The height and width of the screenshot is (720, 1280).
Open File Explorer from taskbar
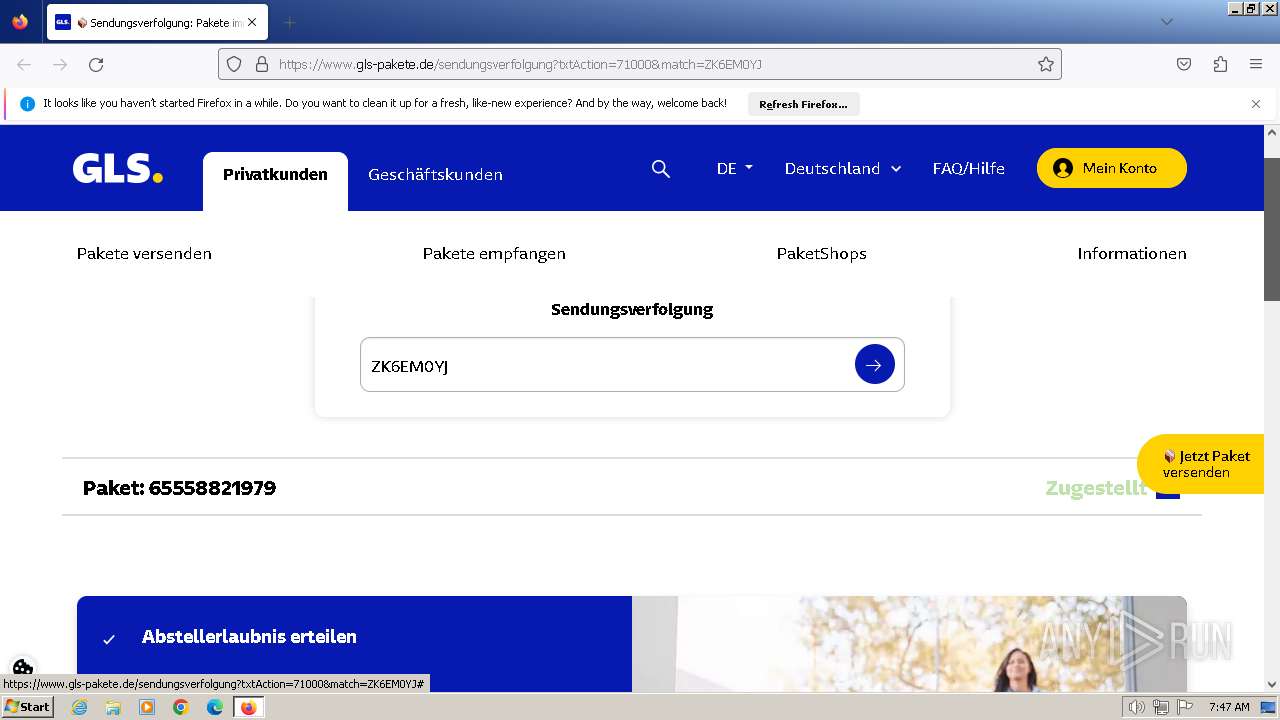coord(113,707)
